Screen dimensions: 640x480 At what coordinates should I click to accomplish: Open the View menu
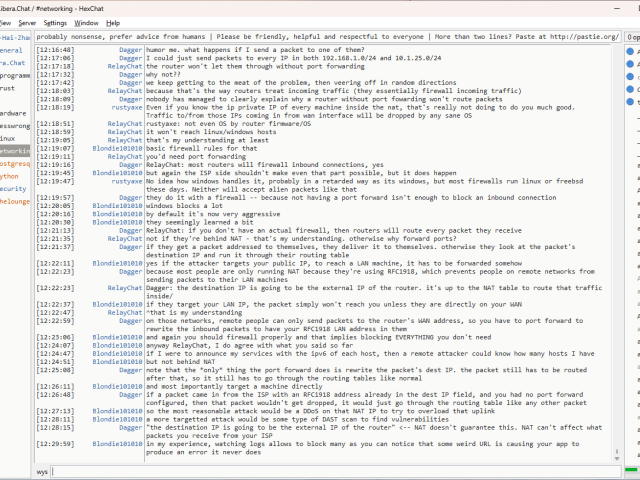3,22
